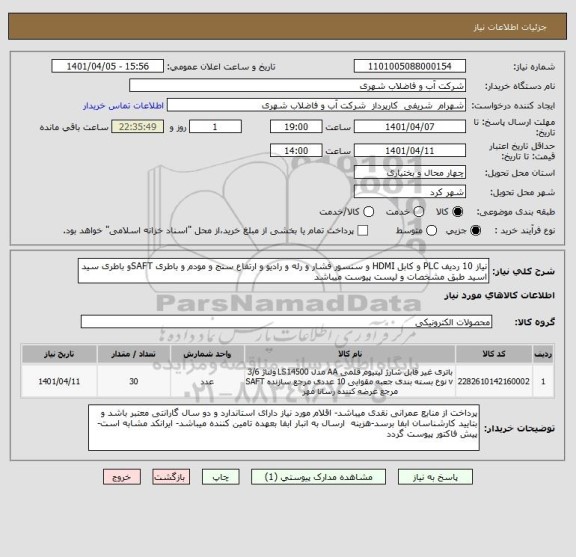Click the چاپ print button
This screenshot has height=557, width=576.
(220, 477)
